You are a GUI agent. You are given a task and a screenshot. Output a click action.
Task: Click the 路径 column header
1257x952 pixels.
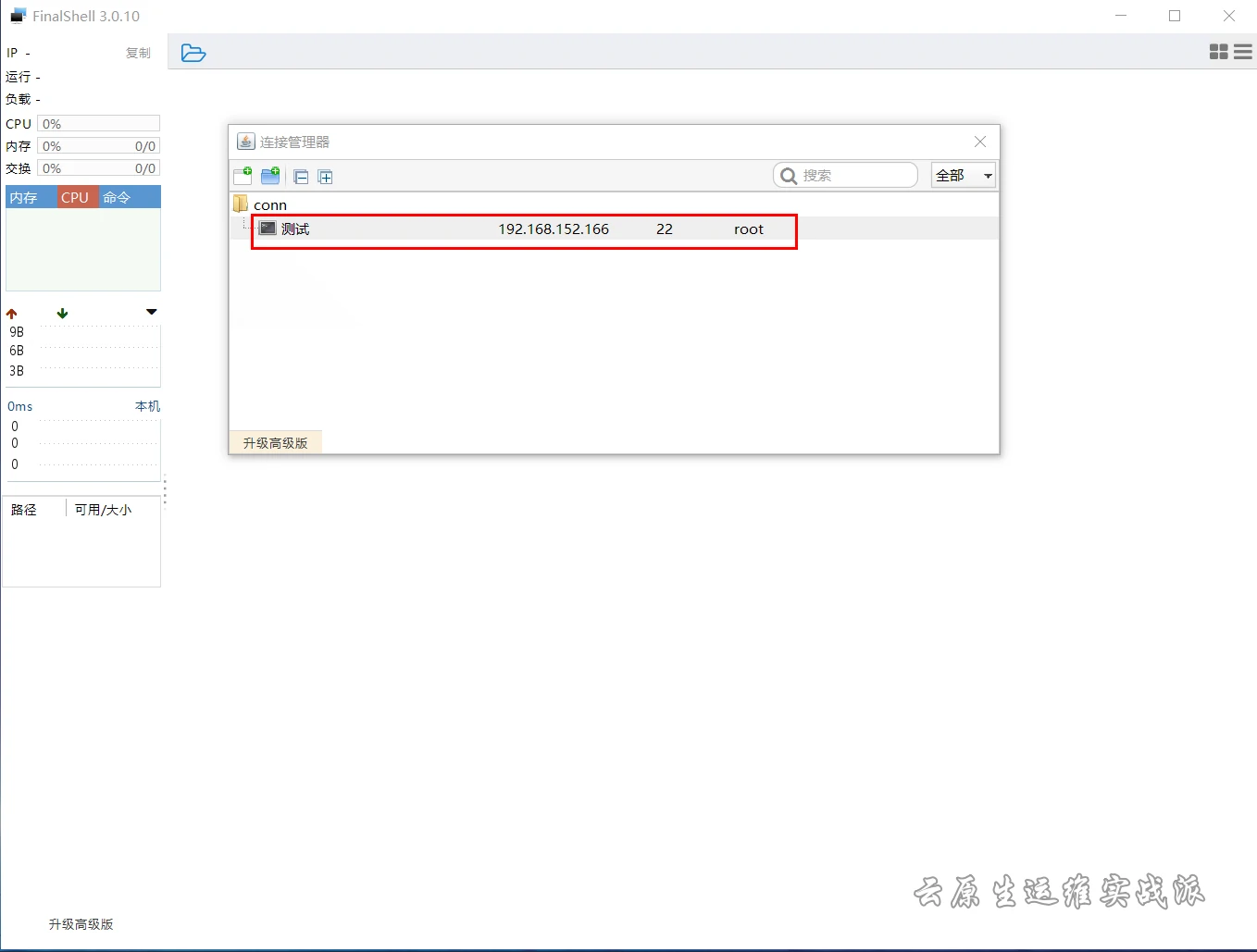click(24, 510)
